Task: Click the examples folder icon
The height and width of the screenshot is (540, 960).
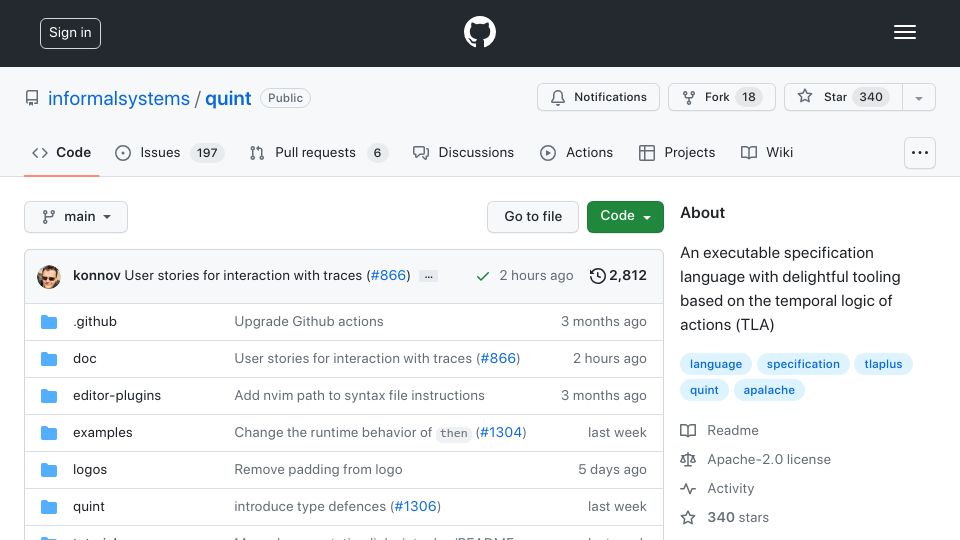Action: (x=49, y=433)
